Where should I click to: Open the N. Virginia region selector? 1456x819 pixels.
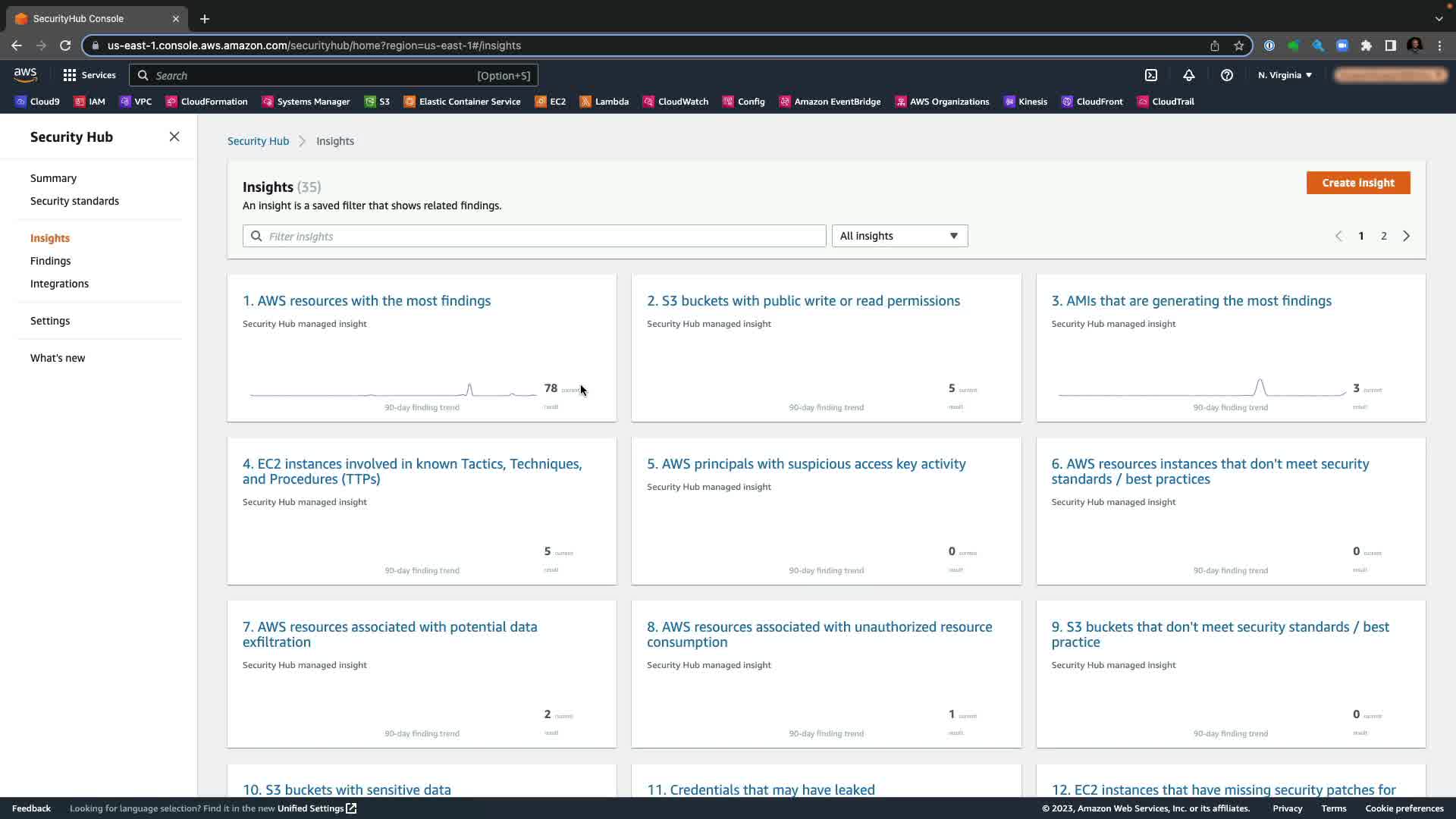1285,75
